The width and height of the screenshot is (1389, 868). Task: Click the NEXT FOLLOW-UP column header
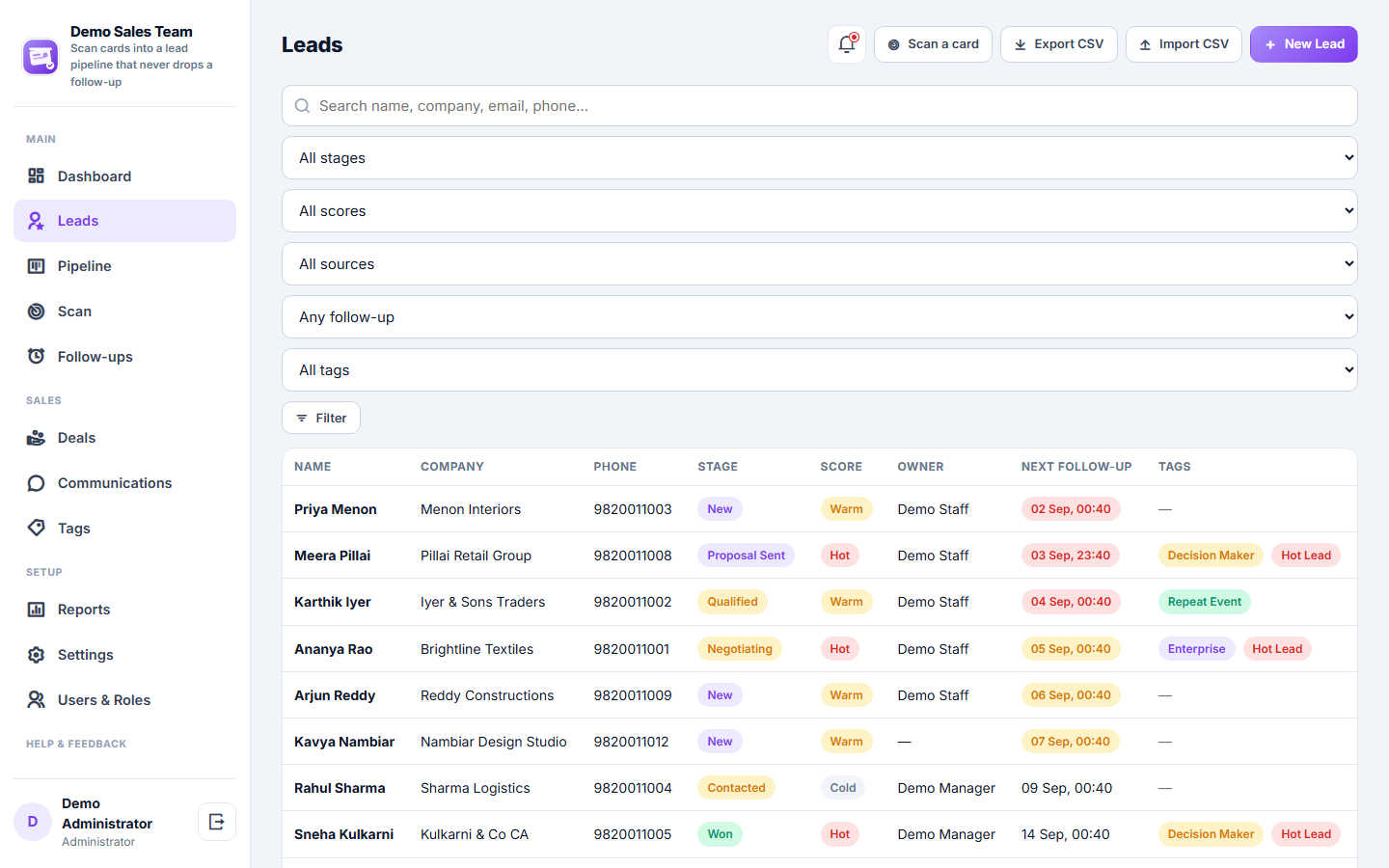click(1076, 467)
